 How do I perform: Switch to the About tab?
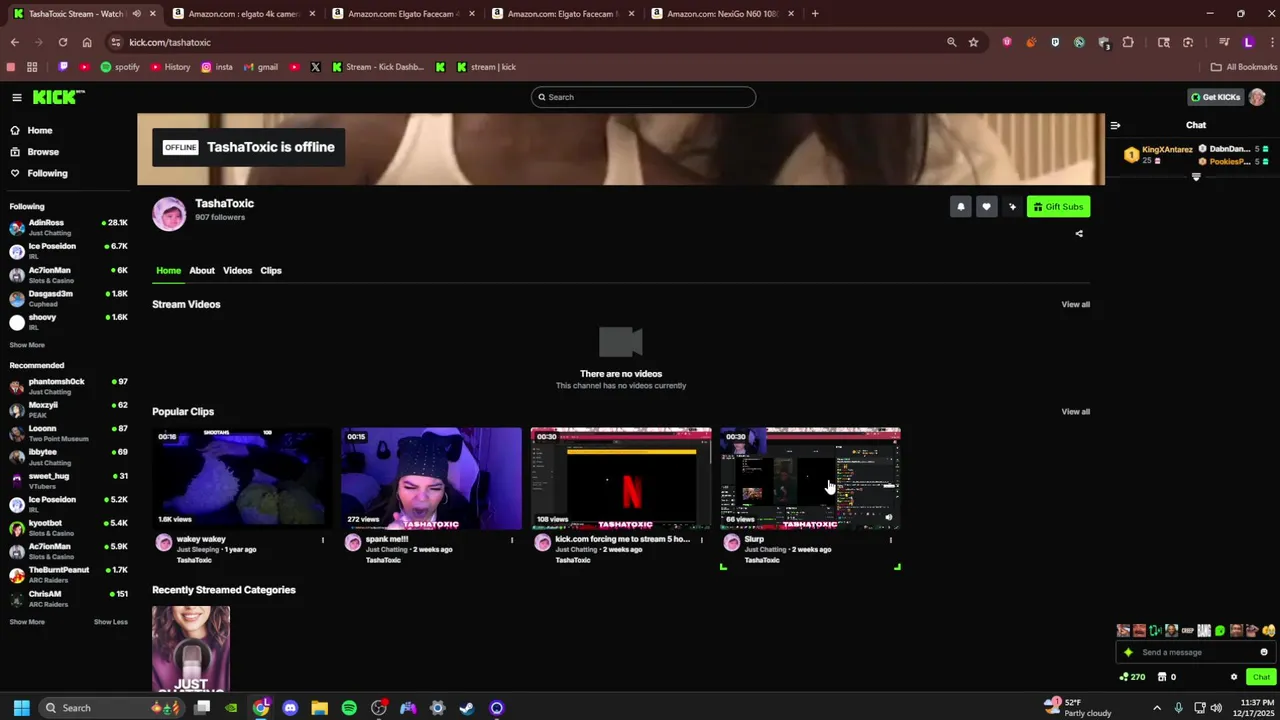(x=202, y=270)
